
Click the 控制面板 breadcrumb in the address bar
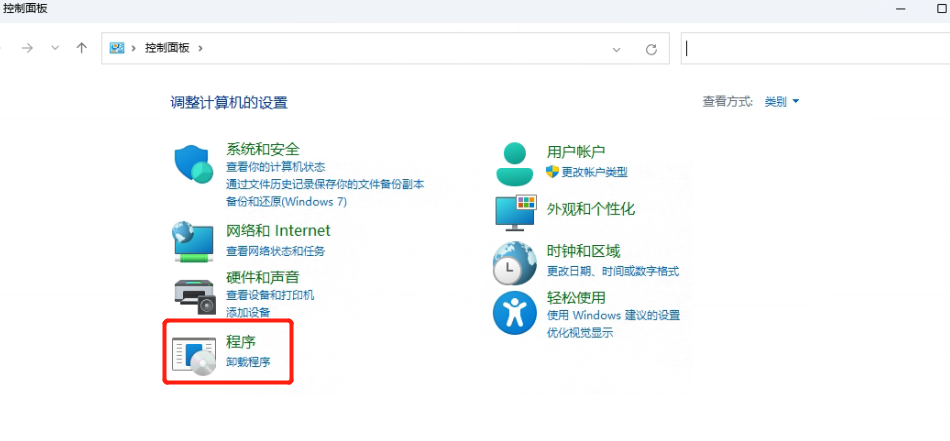point(167,48)
